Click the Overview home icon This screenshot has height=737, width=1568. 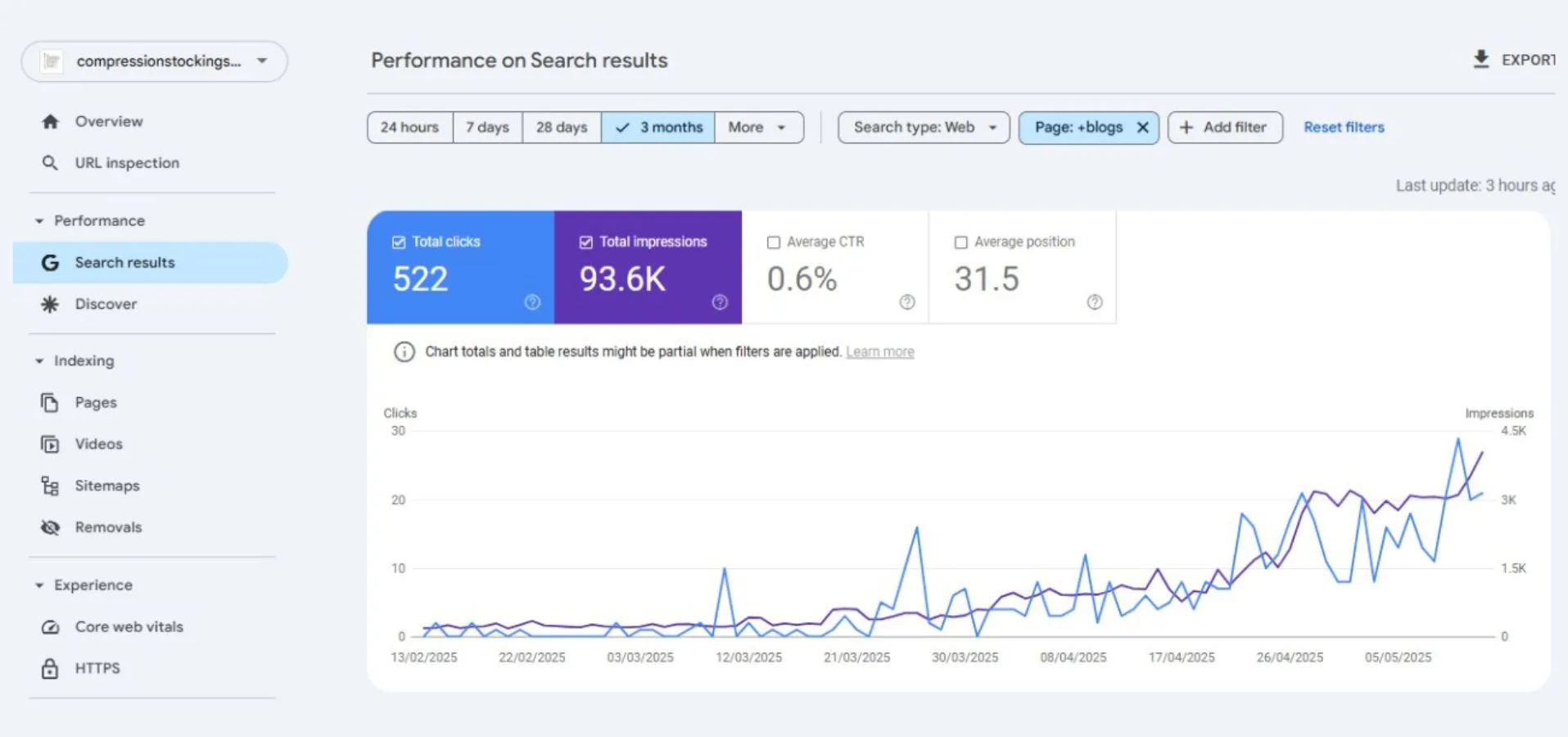[50, 121]
